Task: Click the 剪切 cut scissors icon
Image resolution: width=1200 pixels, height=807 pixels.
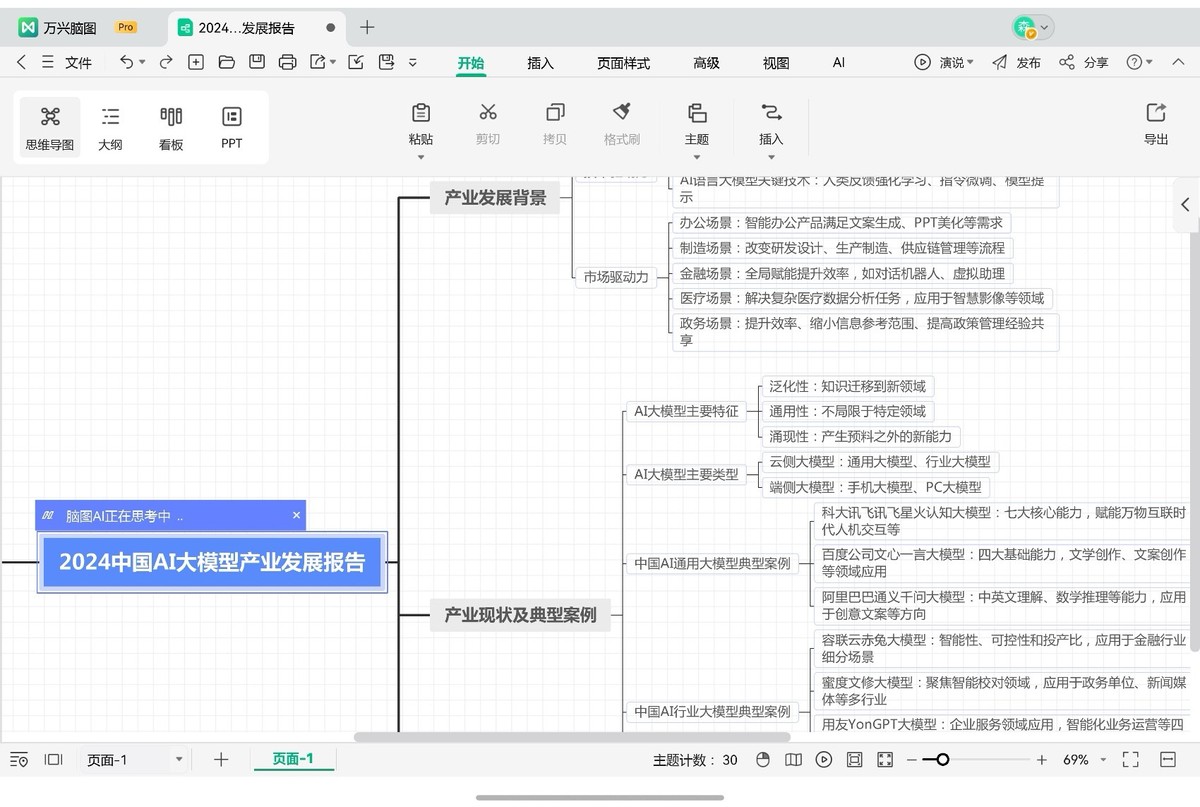Action: [x=488, y=112]
